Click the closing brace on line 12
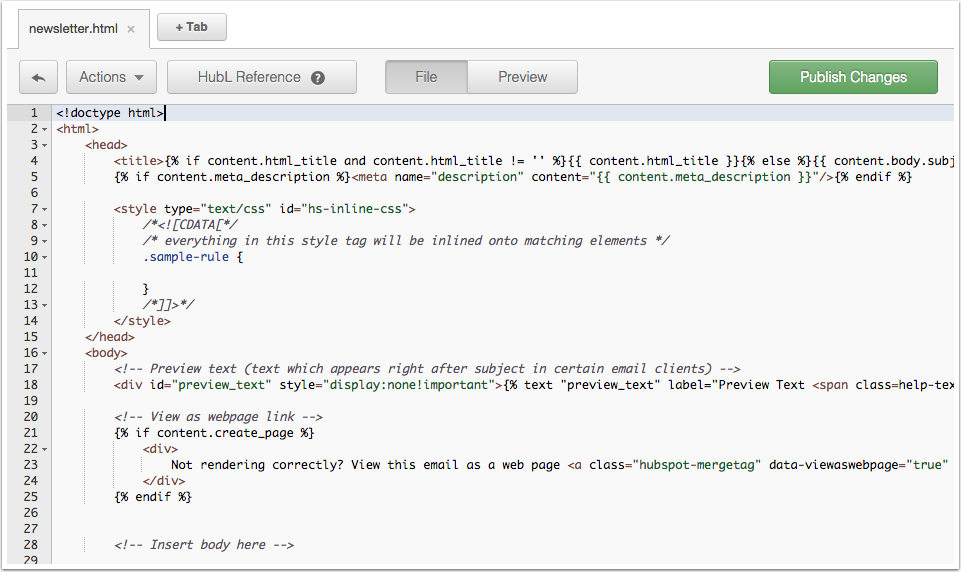The height and width of the screenshot is (572, 961). point(146,289)
